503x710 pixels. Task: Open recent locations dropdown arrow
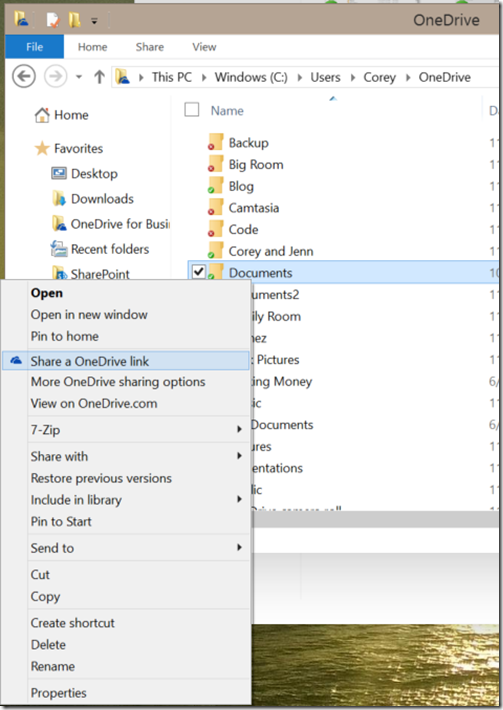point(79,77)
